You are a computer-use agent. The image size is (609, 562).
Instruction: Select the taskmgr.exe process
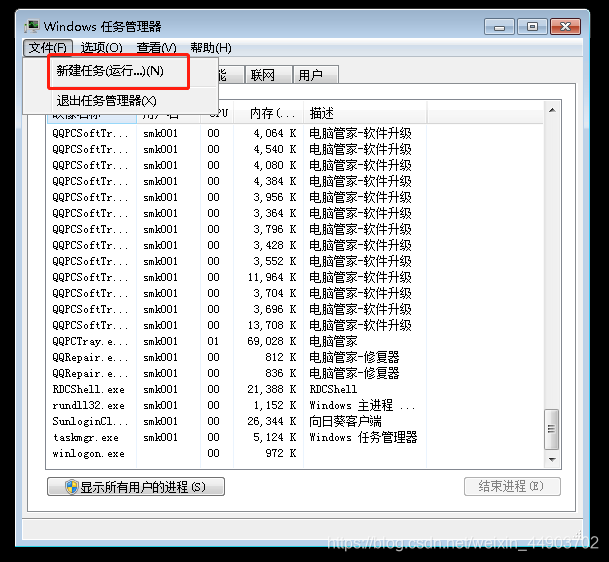[236, 437]
